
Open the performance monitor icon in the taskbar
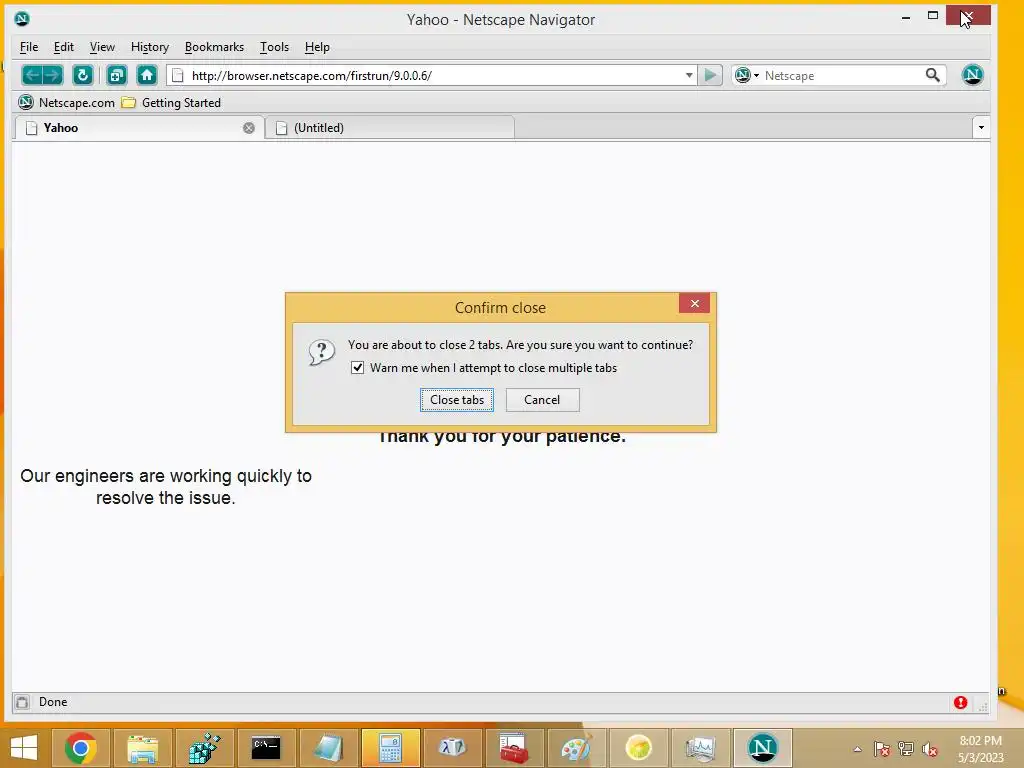700,748
